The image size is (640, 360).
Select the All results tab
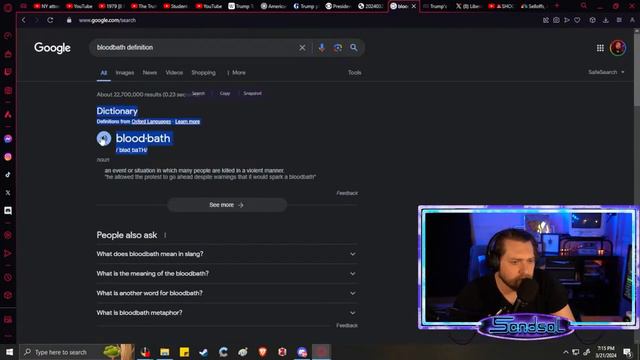[104, 73]
